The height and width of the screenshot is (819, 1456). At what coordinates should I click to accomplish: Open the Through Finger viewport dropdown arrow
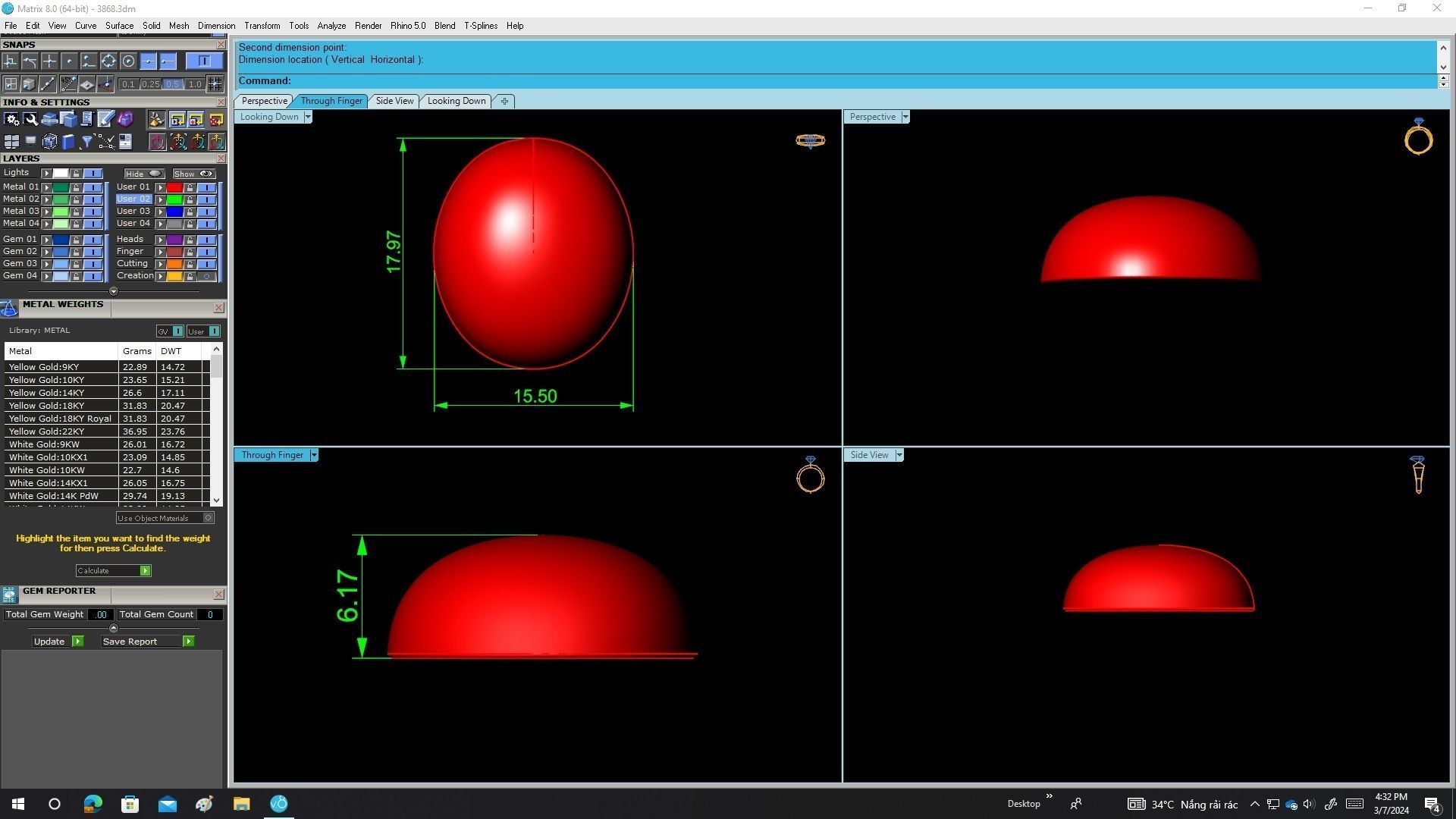pos(313,455)
